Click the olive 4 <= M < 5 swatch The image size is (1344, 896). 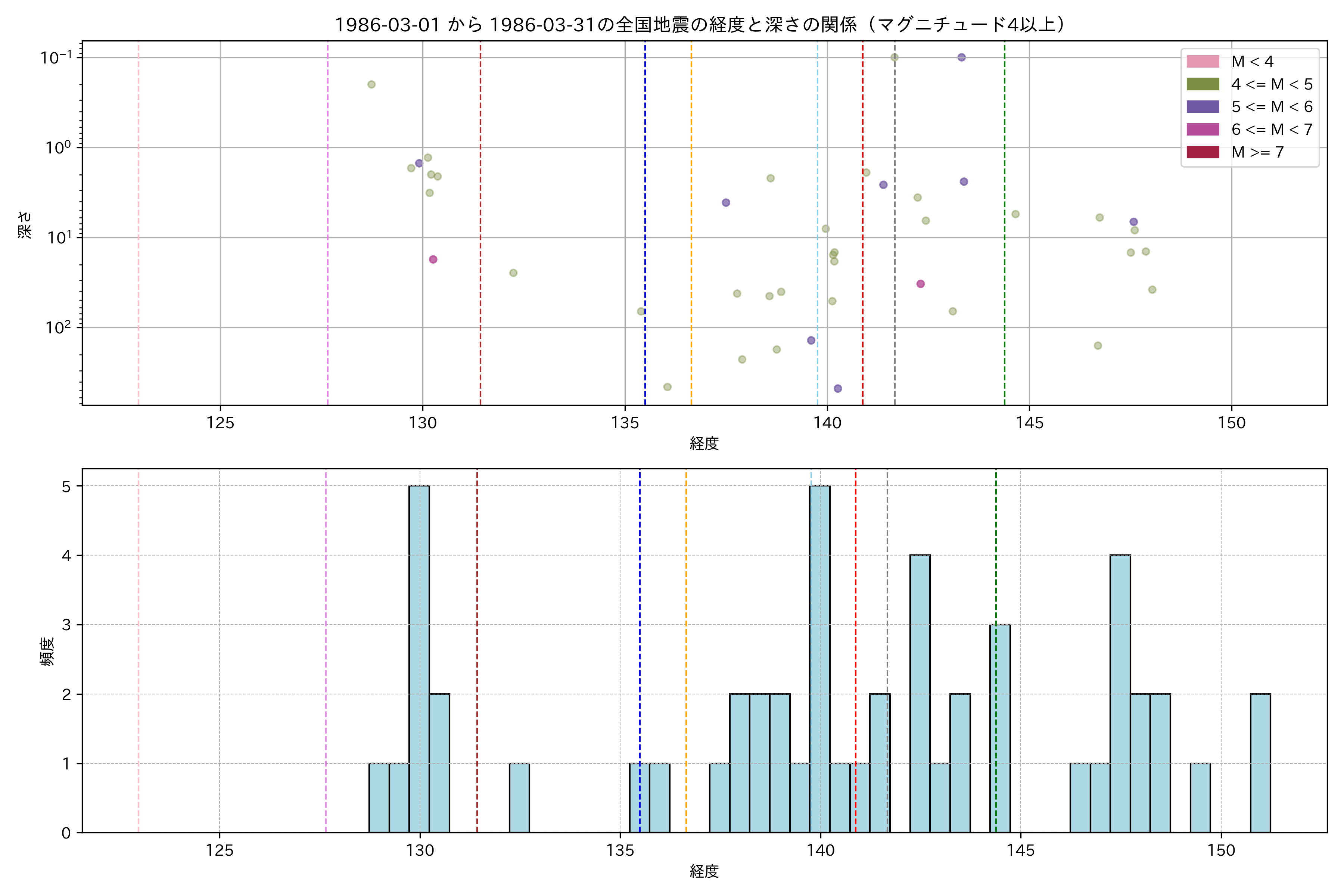(1202, 84)
